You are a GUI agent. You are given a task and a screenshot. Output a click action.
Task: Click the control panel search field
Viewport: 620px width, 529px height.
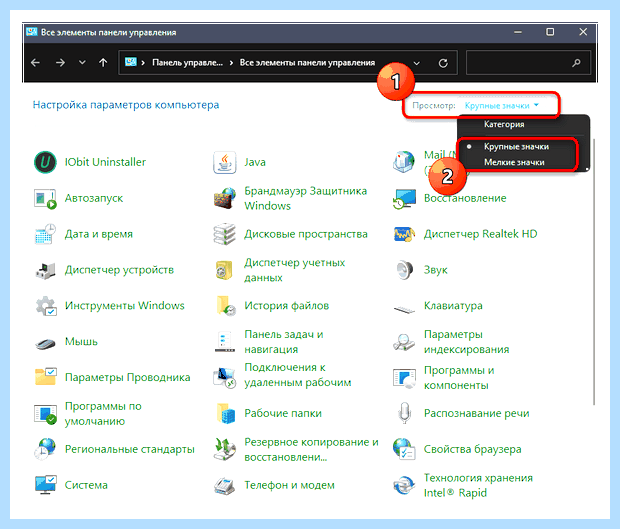(x=528, y=62)
